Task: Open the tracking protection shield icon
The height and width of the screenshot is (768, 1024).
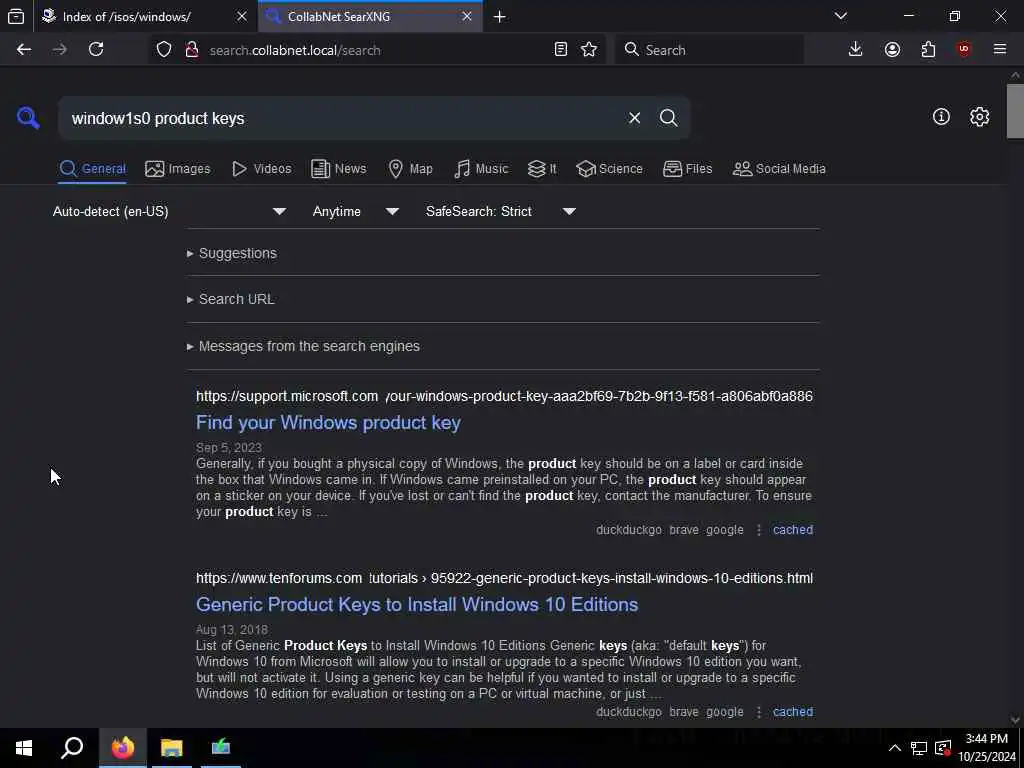Action: point(164,50)
